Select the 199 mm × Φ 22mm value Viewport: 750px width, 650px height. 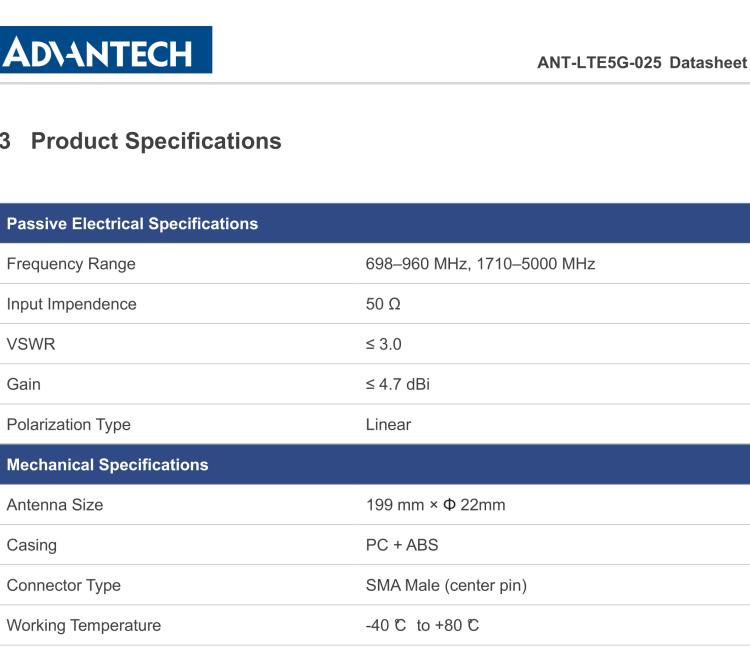(x=436, y=505)
